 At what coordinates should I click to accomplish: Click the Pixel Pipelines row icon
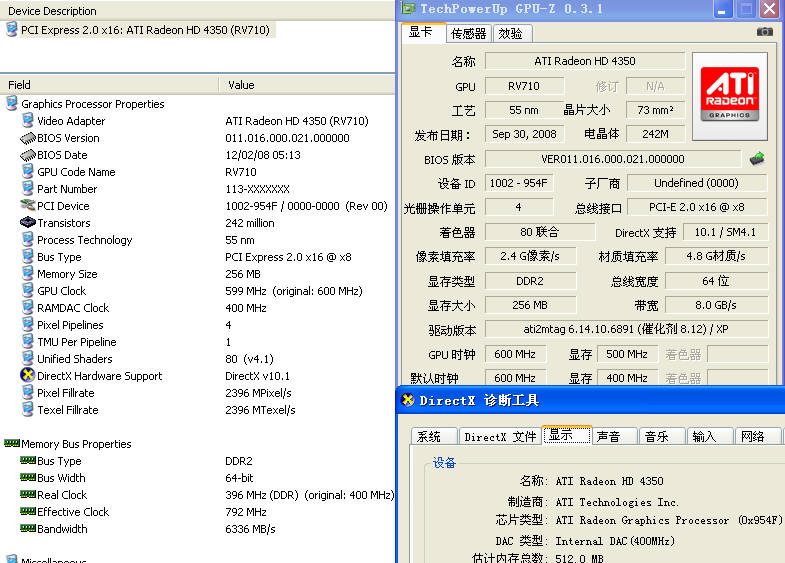pos(28,325)
